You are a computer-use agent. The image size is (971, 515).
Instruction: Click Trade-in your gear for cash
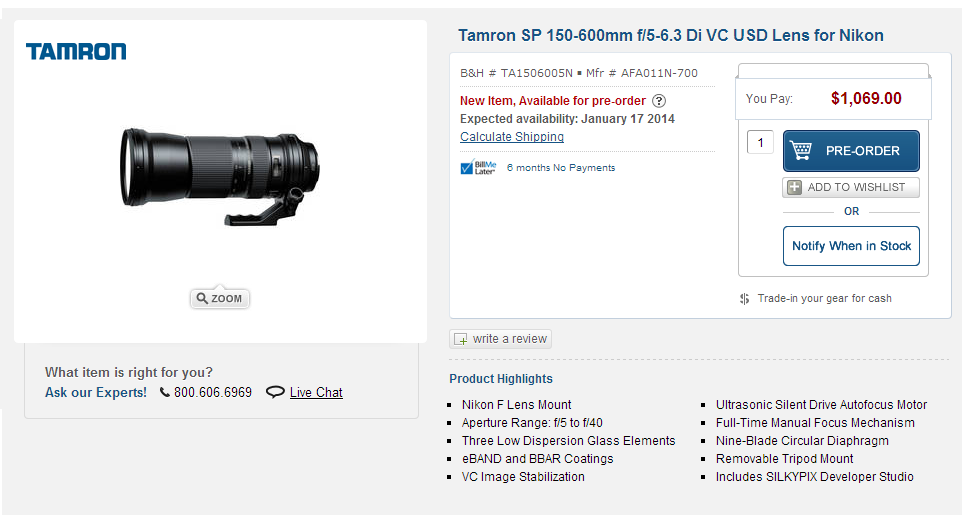(824, 298)
